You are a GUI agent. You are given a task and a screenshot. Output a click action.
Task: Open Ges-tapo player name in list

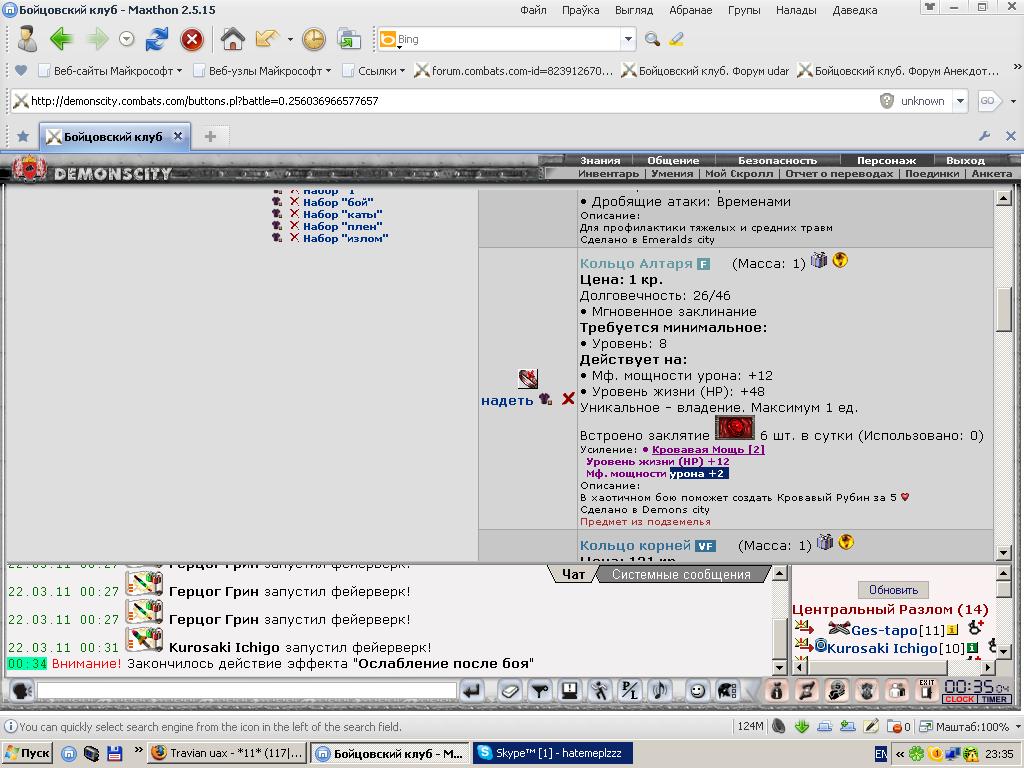click(x=885, y=630)
